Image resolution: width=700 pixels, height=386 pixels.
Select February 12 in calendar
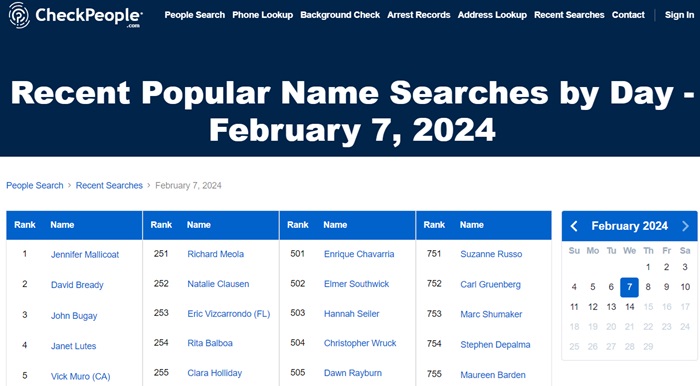(x=593, y=307)
